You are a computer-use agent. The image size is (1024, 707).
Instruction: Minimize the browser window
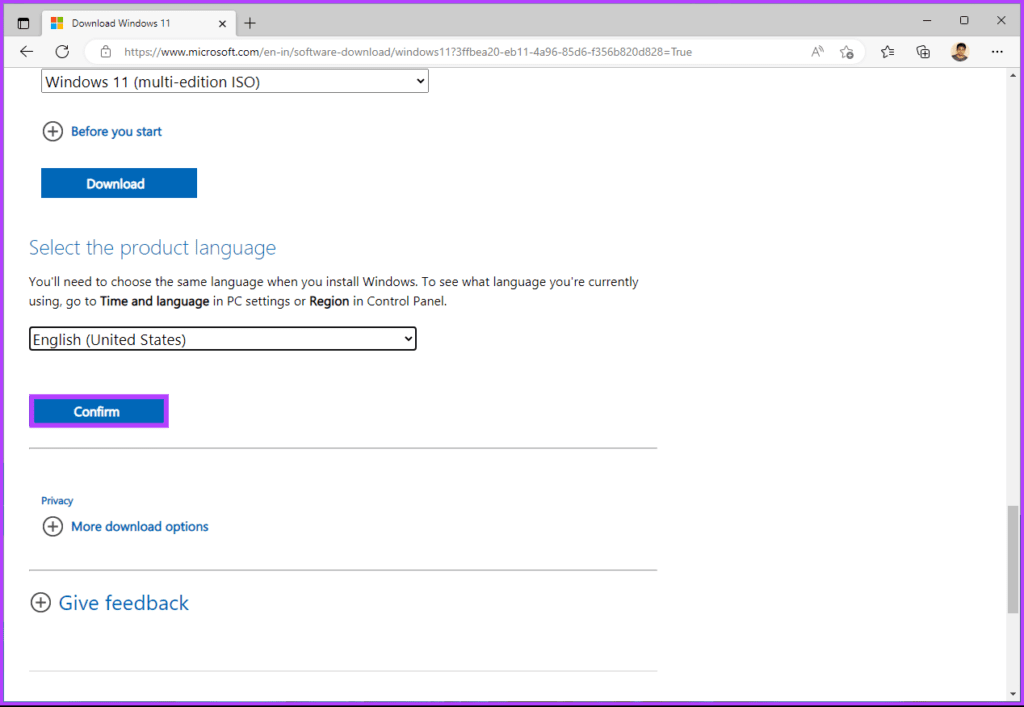coord(927,21)
